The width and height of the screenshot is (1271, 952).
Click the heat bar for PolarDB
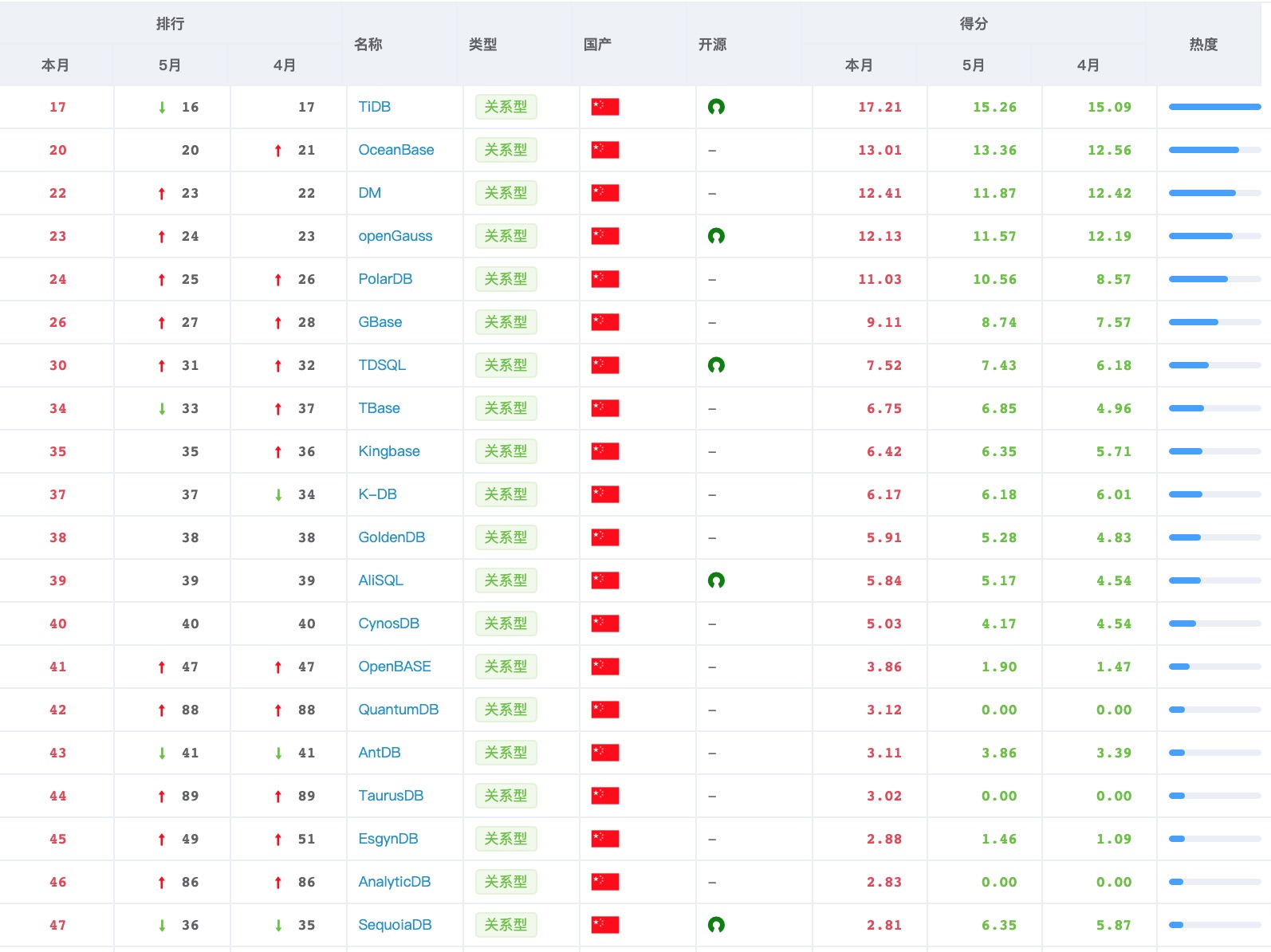(x=1215, y=279)
